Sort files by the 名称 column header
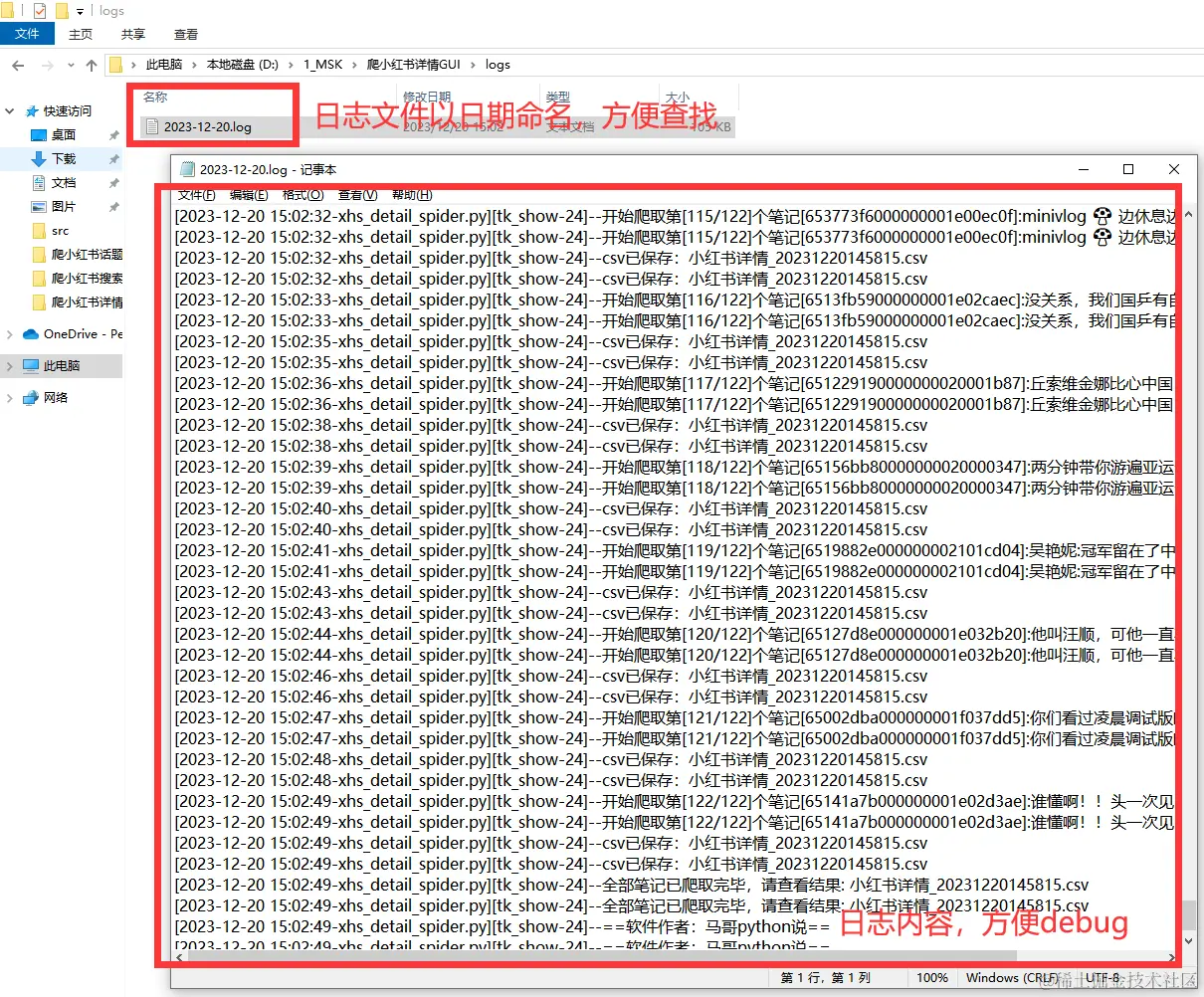 click(x=155, y=97)
